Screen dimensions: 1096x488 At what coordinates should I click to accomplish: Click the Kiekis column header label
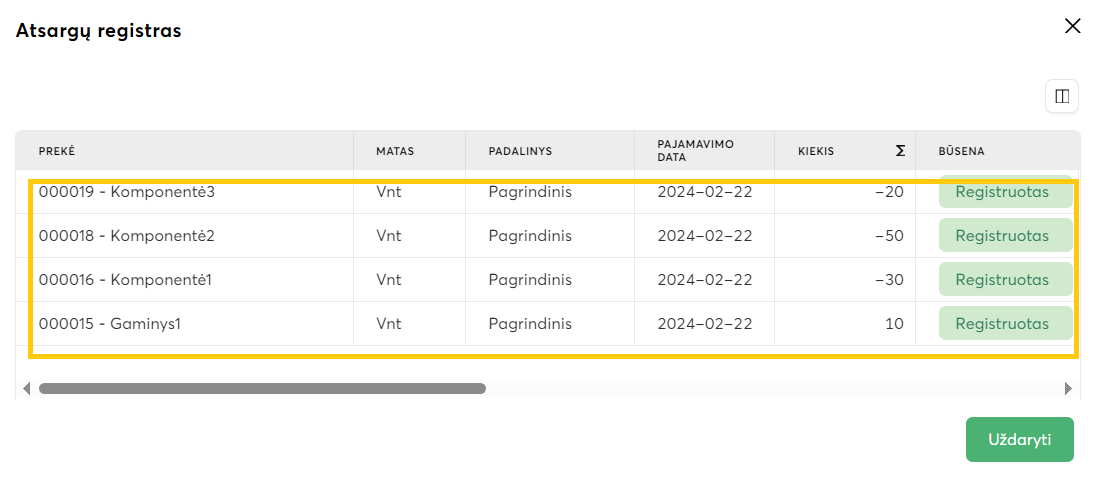click(816, 151)
